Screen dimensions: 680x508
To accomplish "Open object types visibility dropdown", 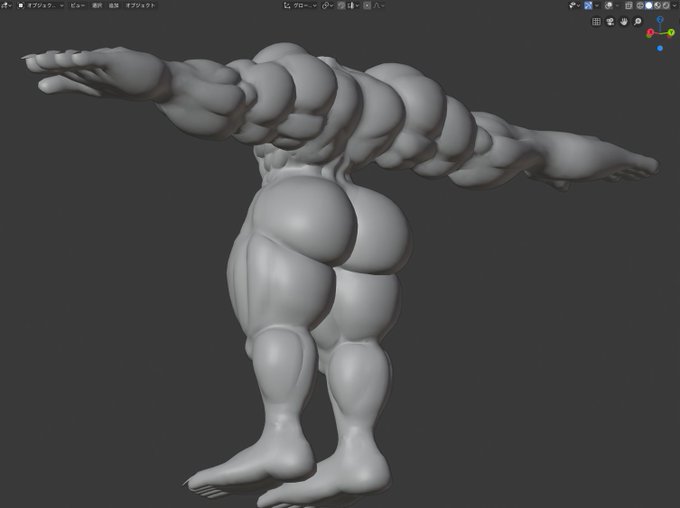I will coord(575,5).
